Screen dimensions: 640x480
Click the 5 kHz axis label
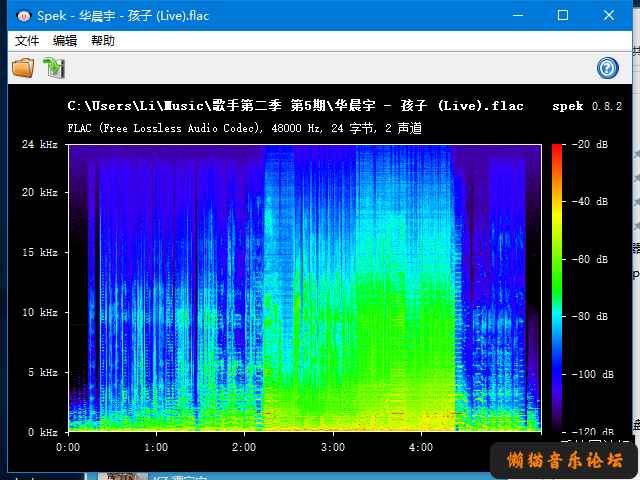click(x=42, y=372)
